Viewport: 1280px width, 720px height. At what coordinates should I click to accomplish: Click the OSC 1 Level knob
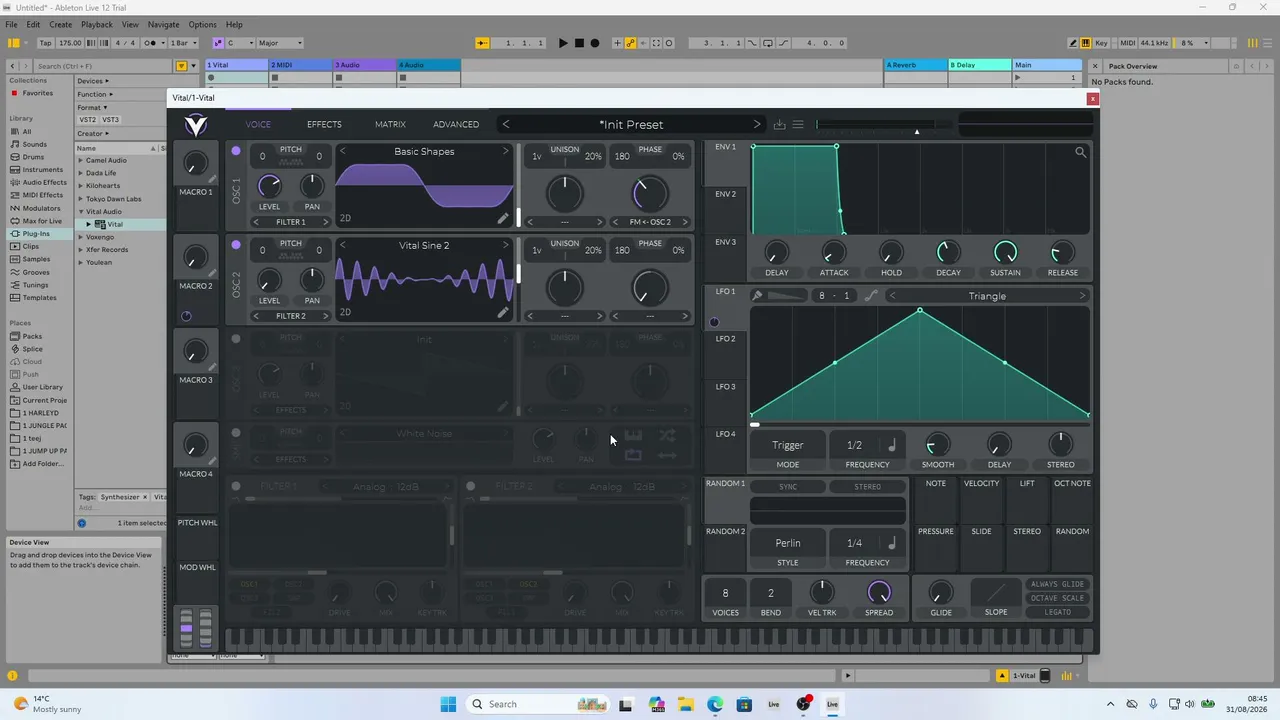269,186
